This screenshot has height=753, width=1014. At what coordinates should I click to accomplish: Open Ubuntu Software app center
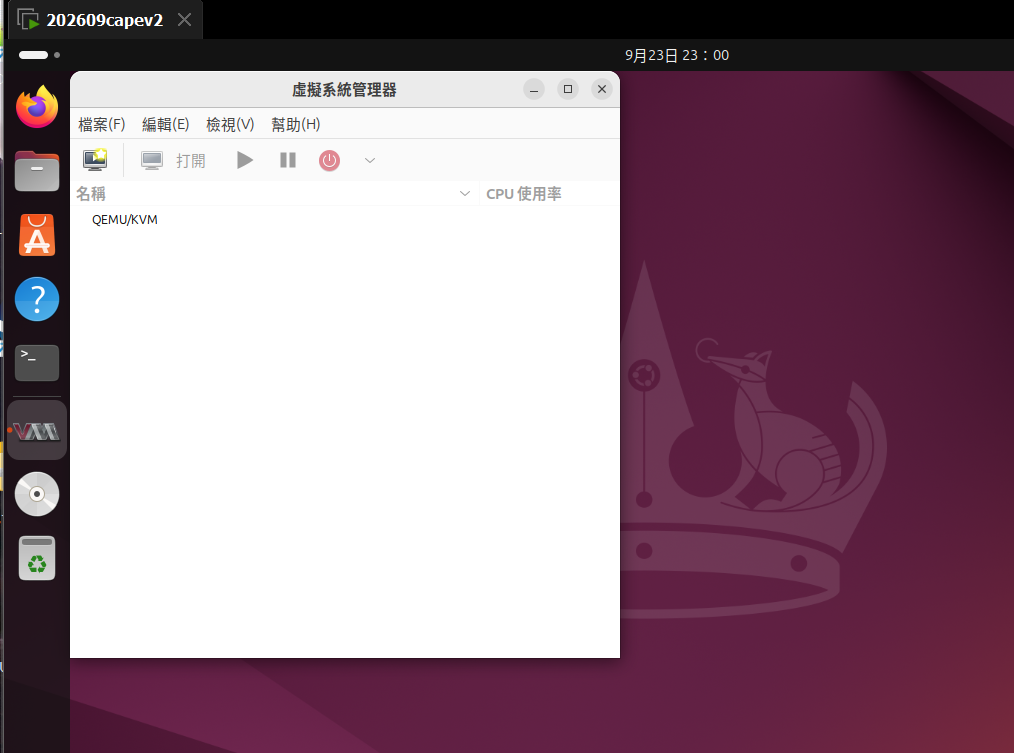point(37,235)
